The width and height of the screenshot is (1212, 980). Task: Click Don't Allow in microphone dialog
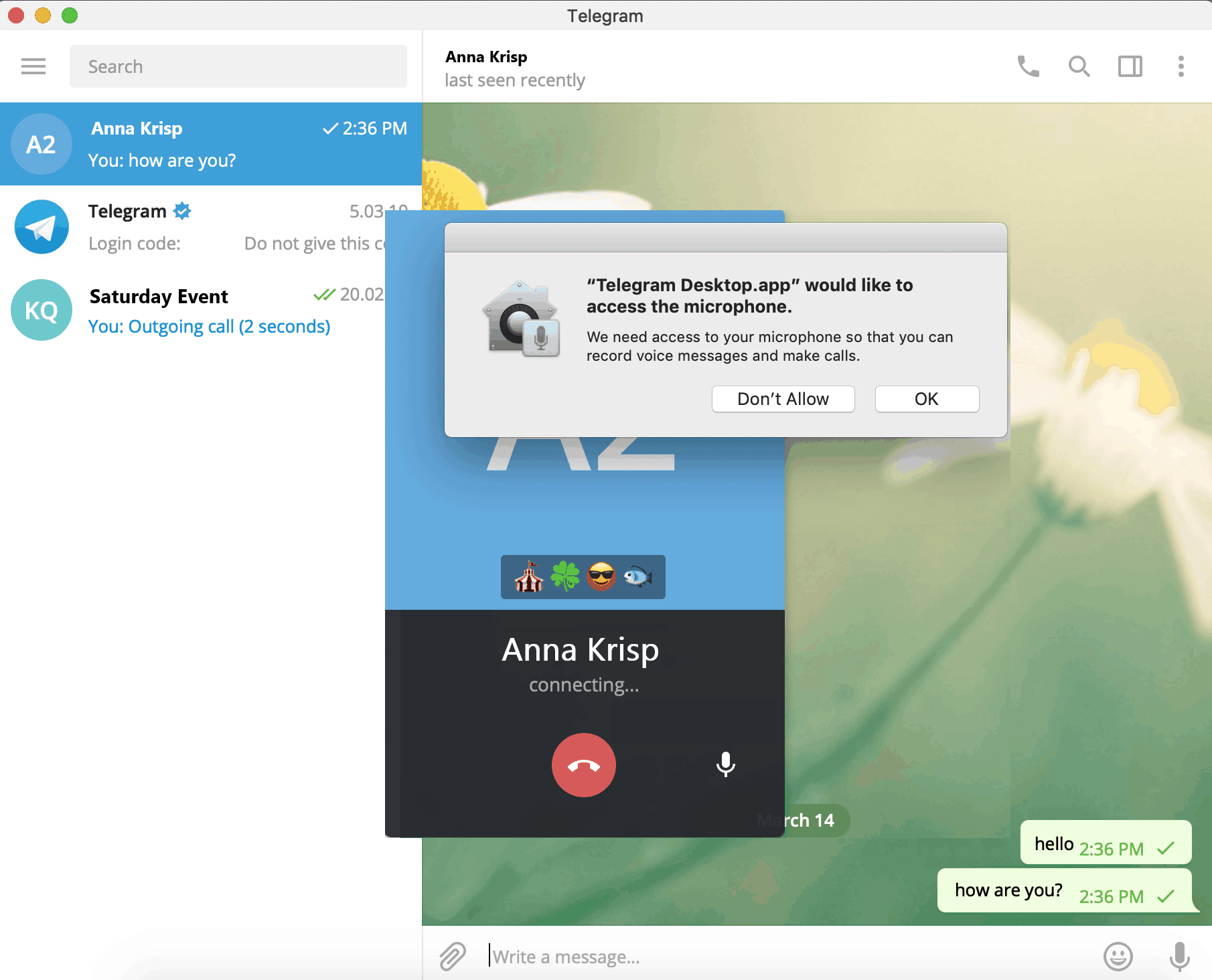[x=783, y=399]
